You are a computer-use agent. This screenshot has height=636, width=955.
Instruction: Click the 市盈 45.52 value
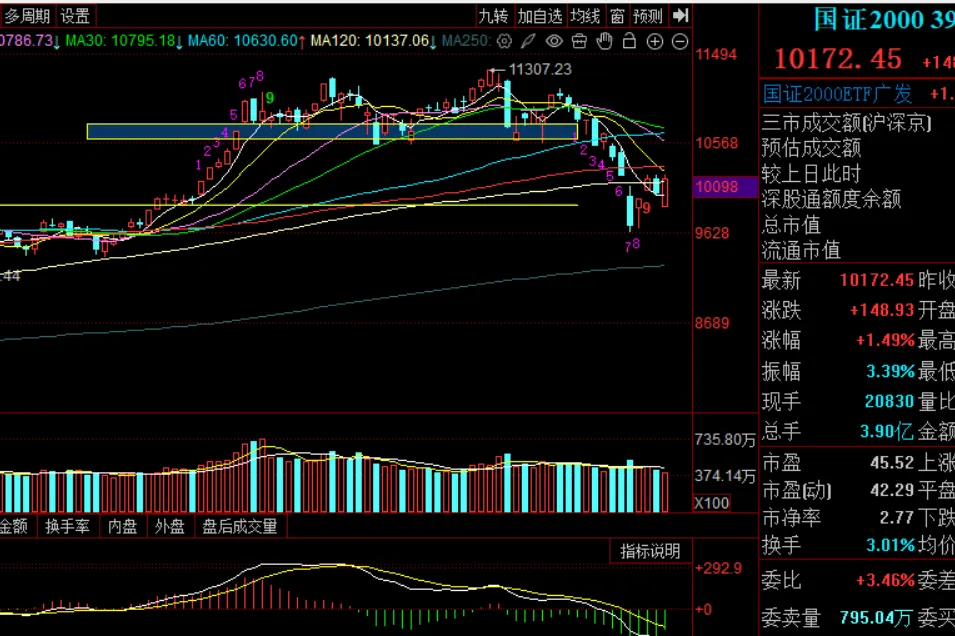[892, 462]
